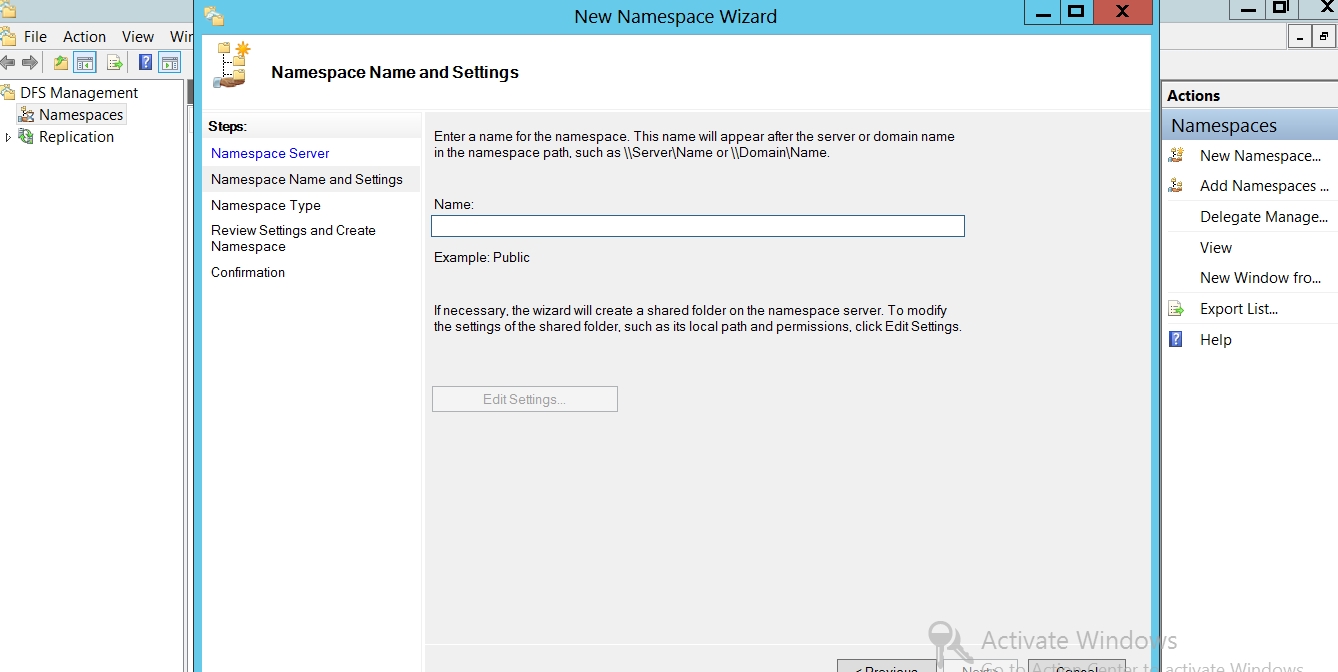Toggle Show/Hide Action Pane toolbar icon
This screenshot has width=1338, height=672.
[170, 63]
